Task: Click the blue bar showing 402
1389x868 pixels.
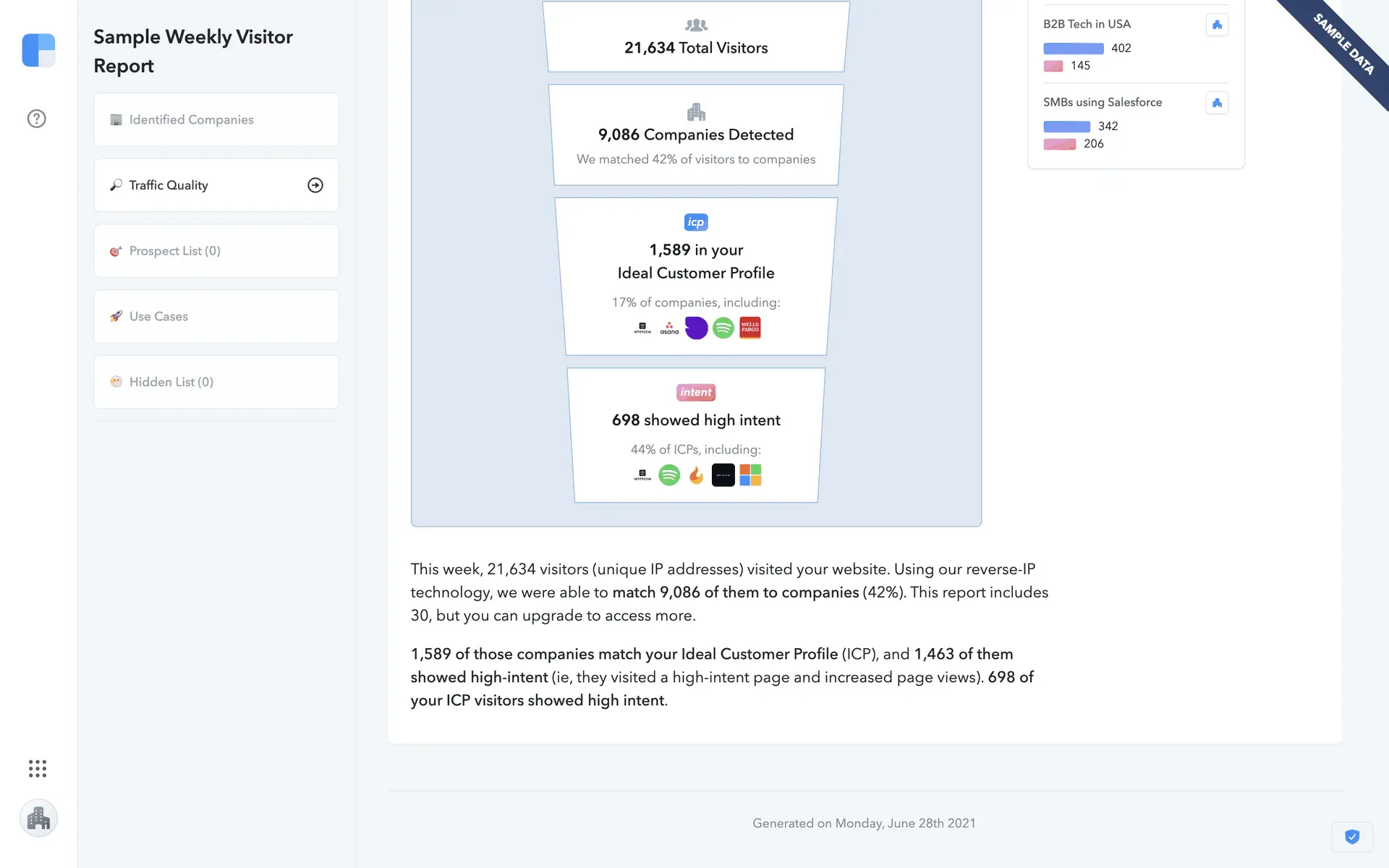Action: [x=1074, y=48]
